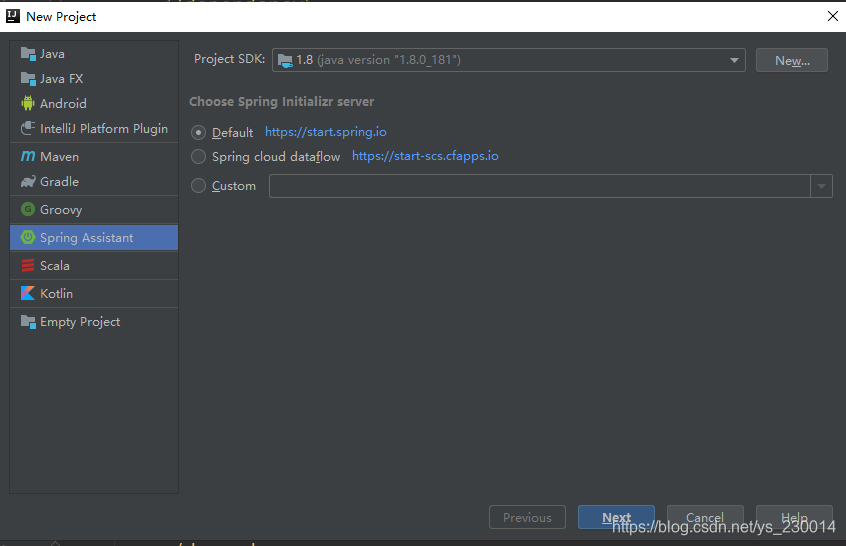Open the https://start-scs.cfapps.io link
Image resolution: width=846 pixels, height=546 pixels.
coord(425,156)
